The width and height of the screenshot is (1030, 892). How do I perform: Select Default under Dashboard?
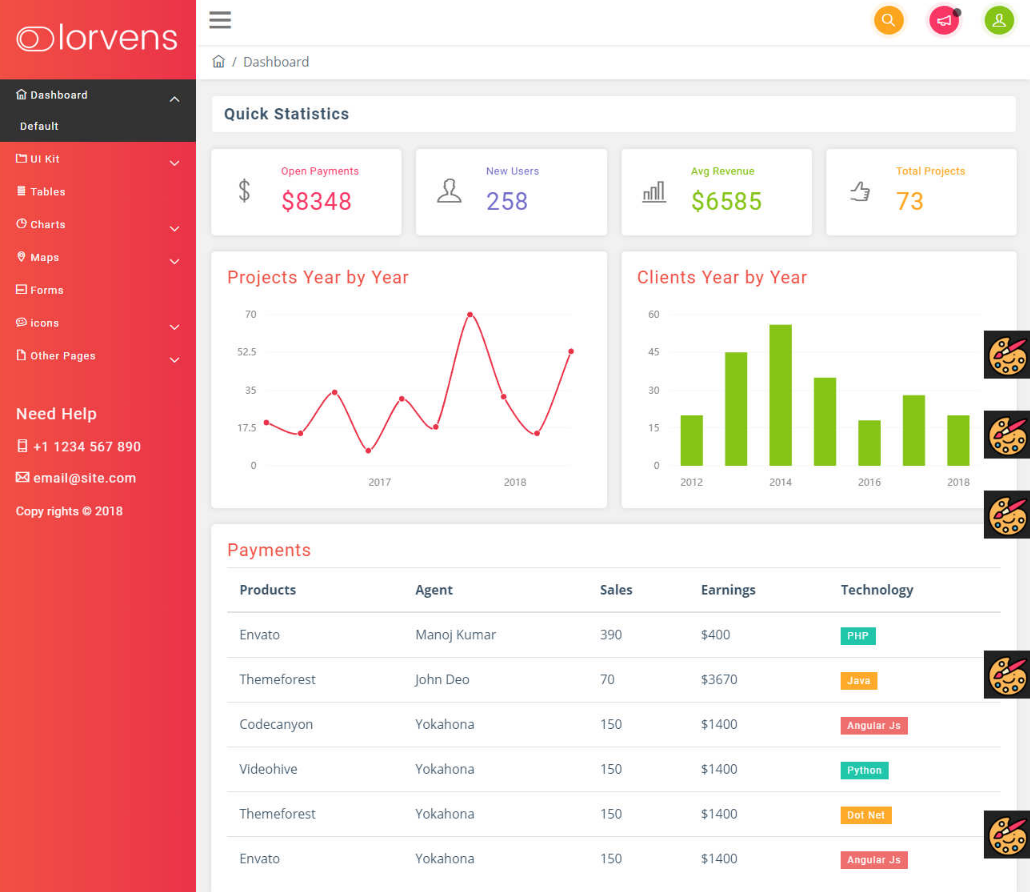39,126
